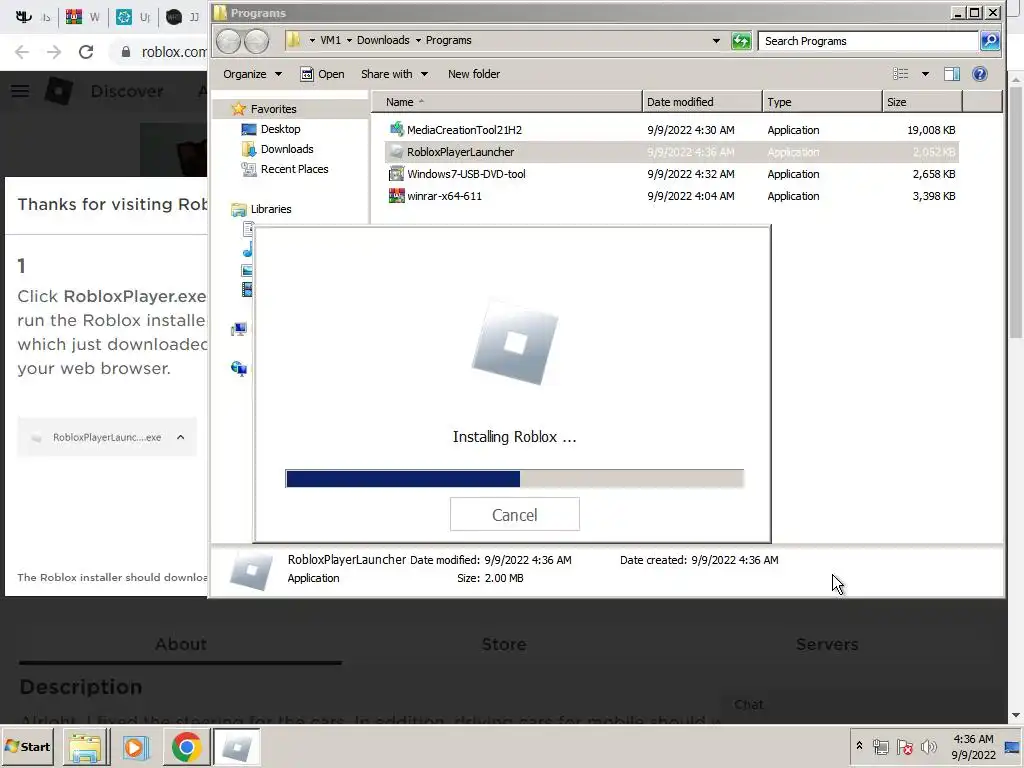1024x768 pixels.
Task: Select the Windows7-USB-DVD-tool file
Action: [x=671, y=174]
